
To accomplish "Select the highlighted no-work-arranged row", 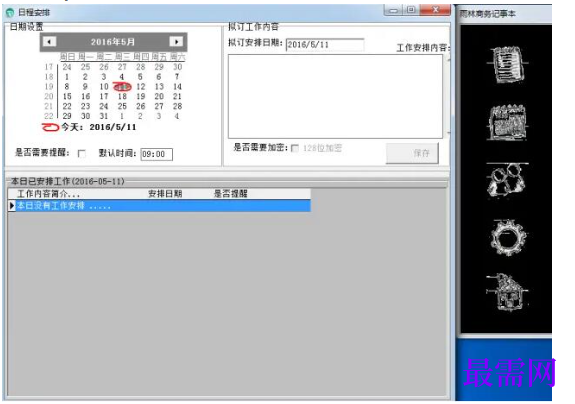I will 159,206.
